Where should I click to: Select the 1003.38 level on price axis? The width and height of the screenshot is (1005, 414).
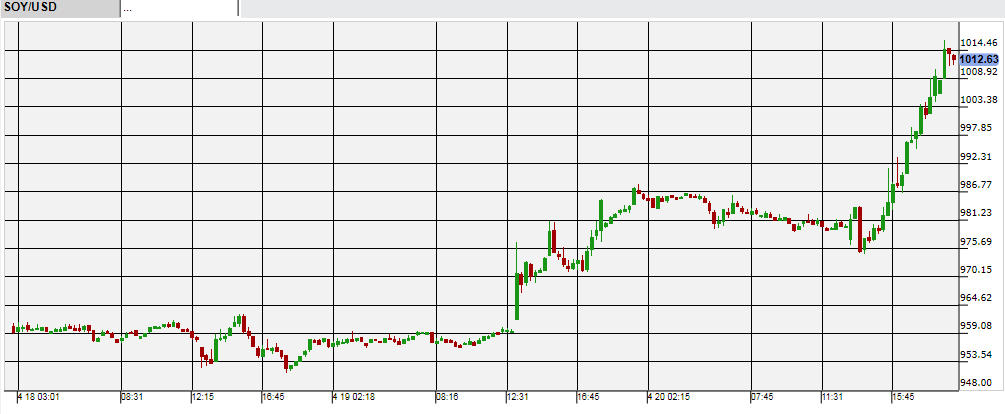point(978,100)
